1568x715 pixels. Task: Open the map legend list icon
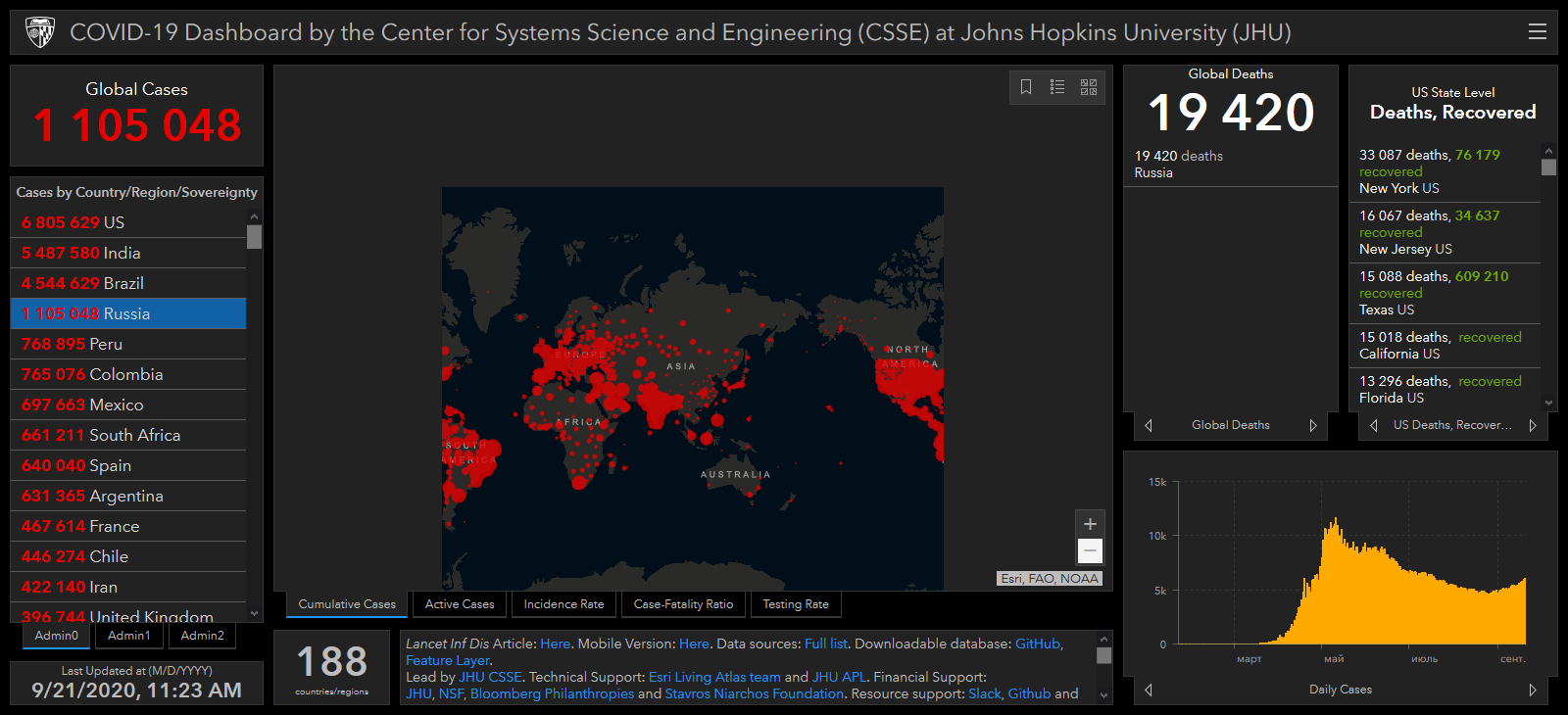(x=1057, y=87)
